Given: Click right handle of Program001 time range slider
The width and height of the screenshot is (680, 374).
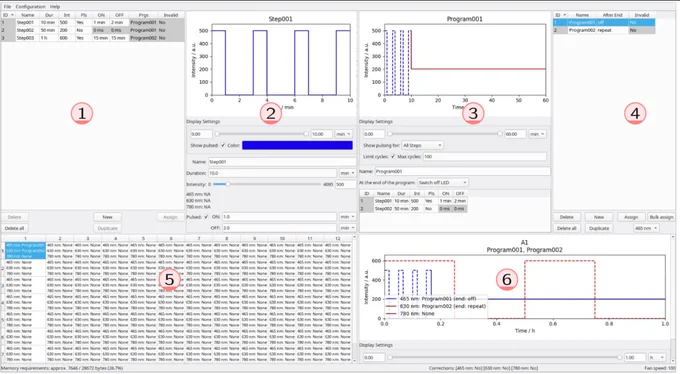Looking at the screenshot, I should click(x=500, y=134).
